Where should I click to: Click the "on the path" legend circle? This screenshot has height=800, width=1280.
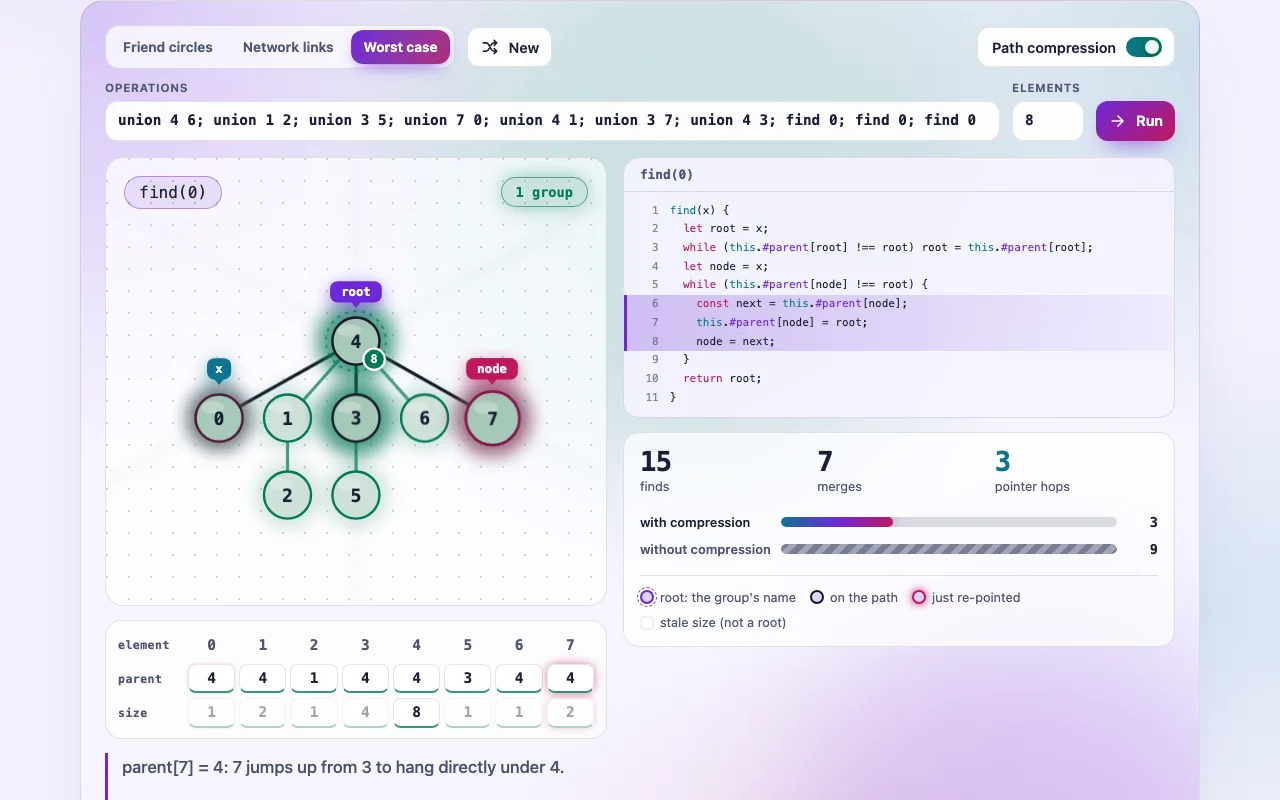point(817,597)
